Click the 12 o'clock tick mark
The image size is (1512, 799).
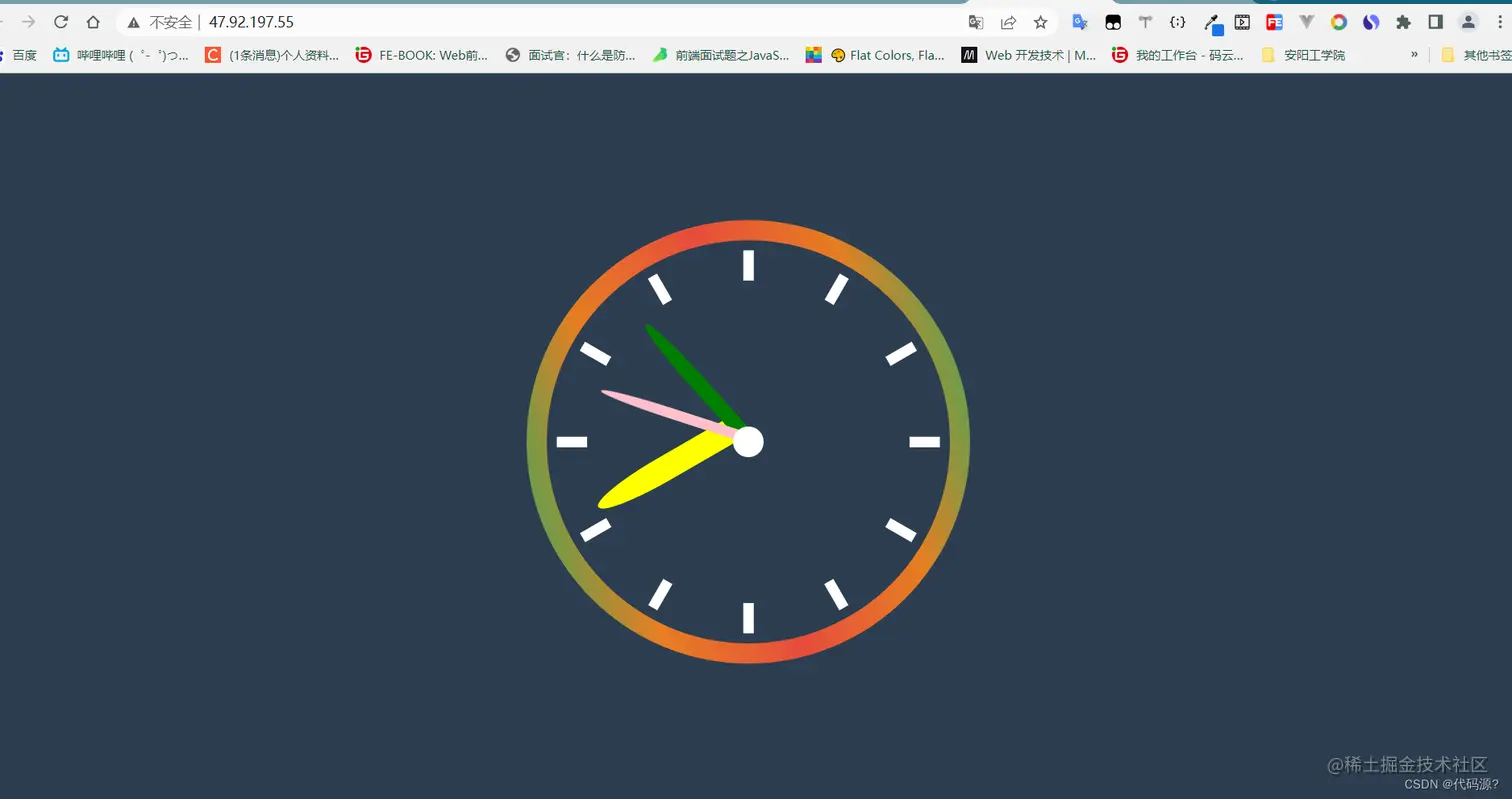(748, 265)
